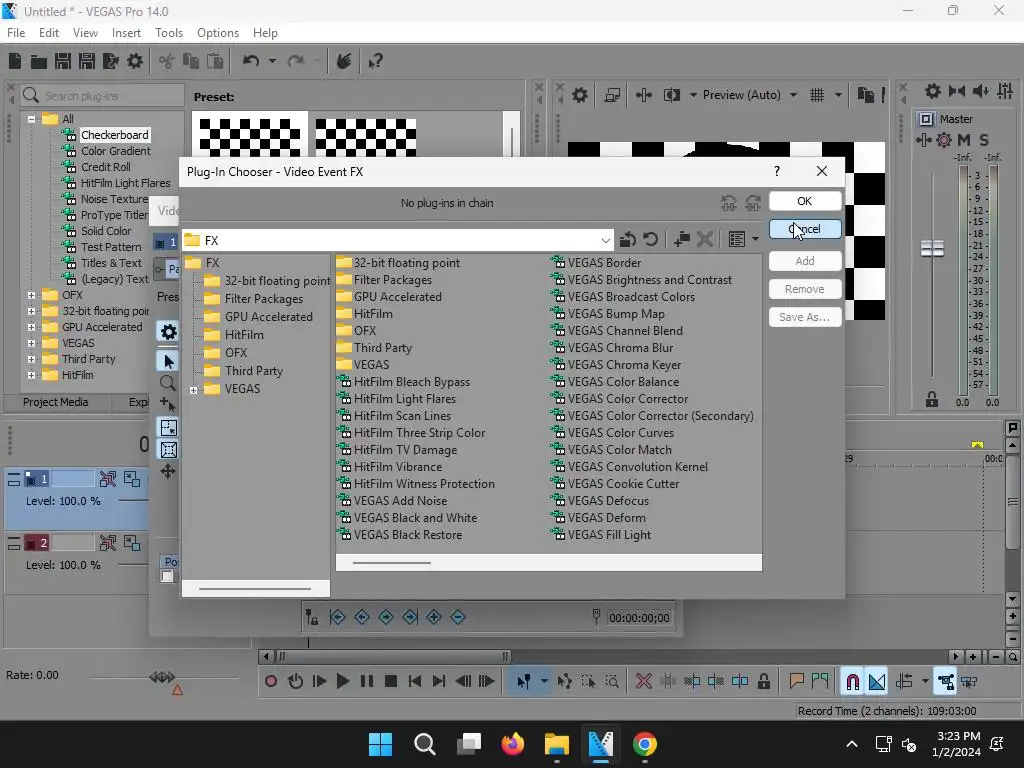Open File Explorer from the taskbar
This screenshot has width=1024, height=768.
[556, 744]
